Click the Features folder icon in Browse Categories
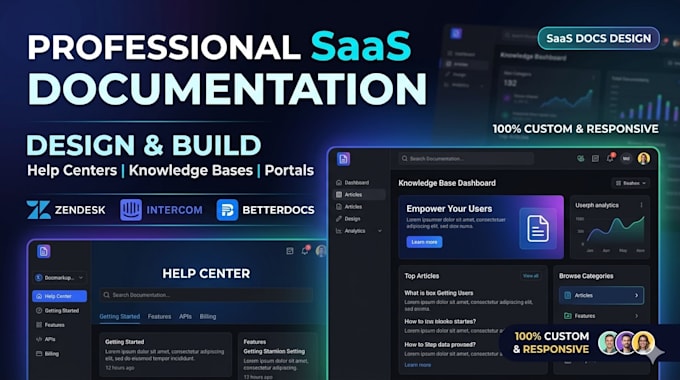The image size is (680, 380). point(567,316)
